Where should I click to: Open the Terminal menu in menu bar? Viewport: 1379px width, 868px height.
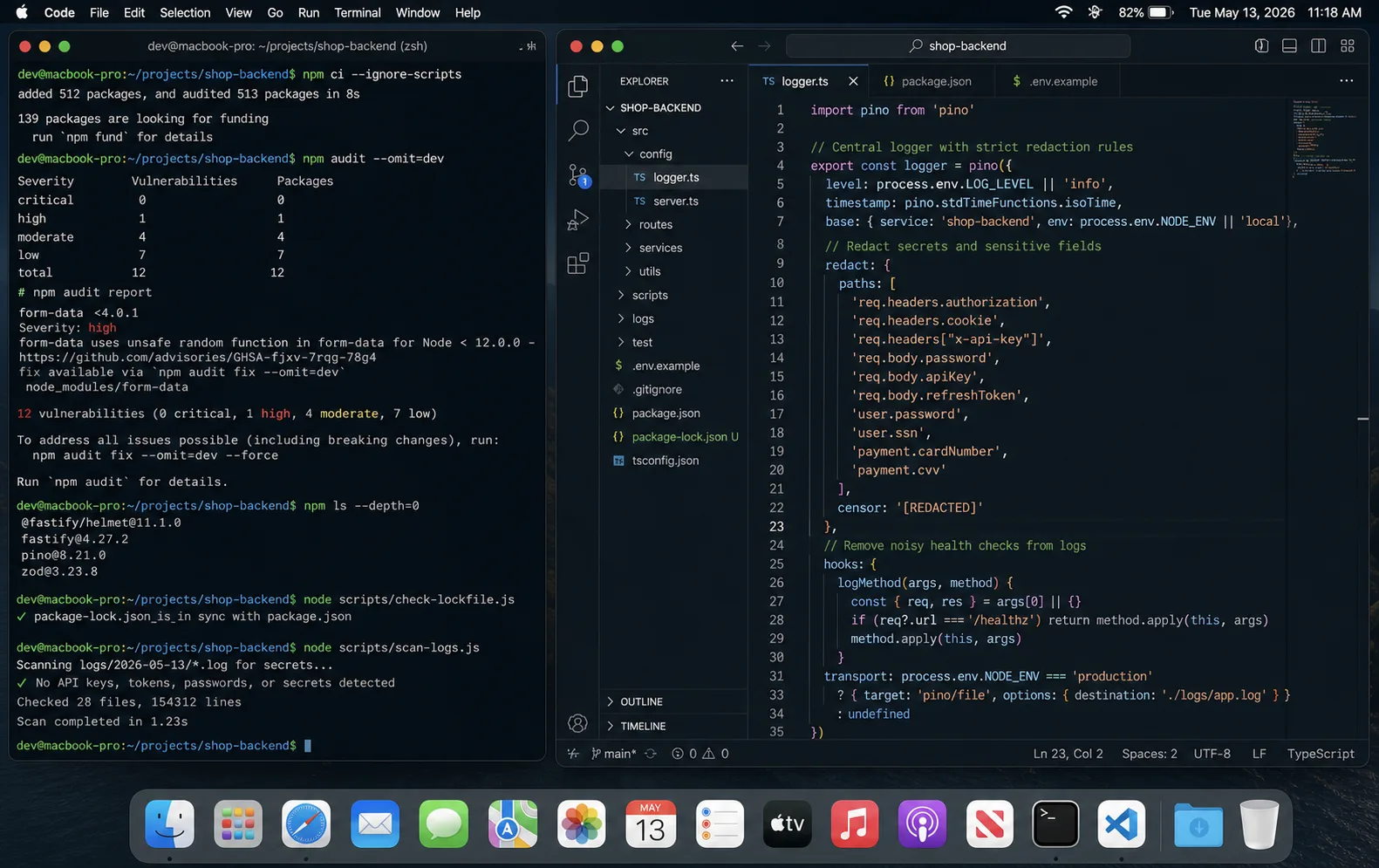[x=358, y=12]
